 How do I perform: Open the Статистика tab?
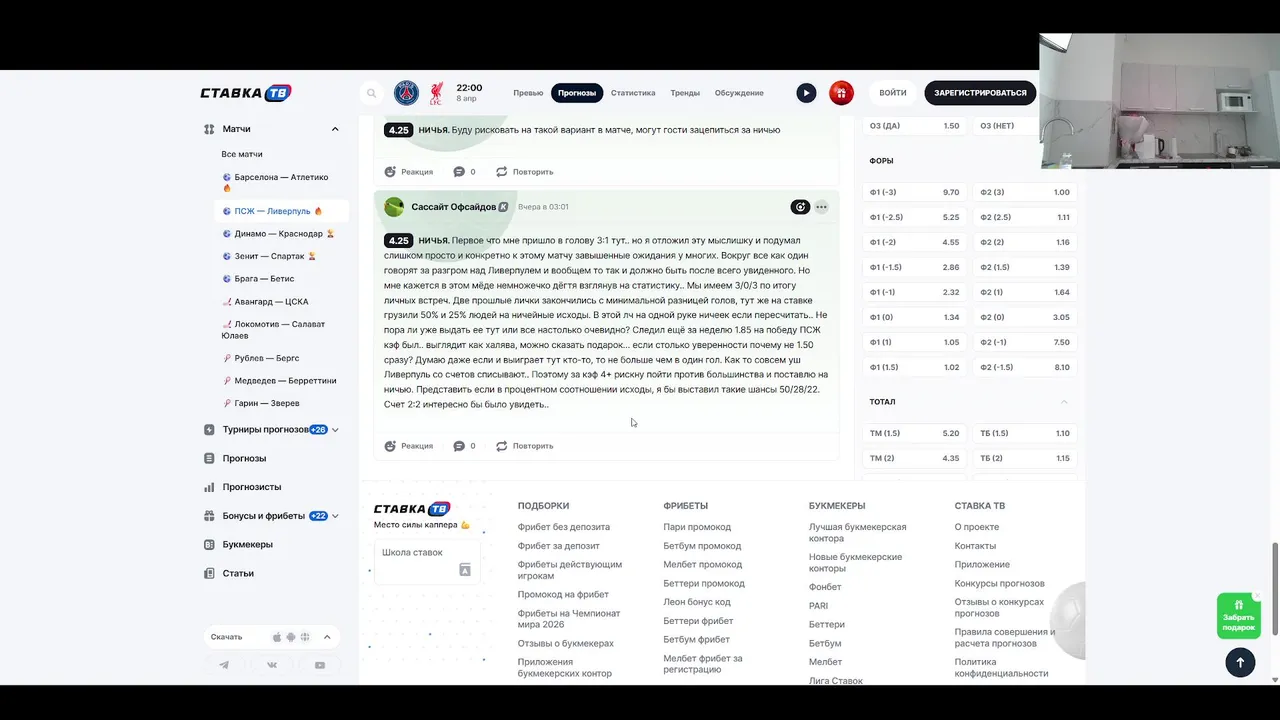633,93
